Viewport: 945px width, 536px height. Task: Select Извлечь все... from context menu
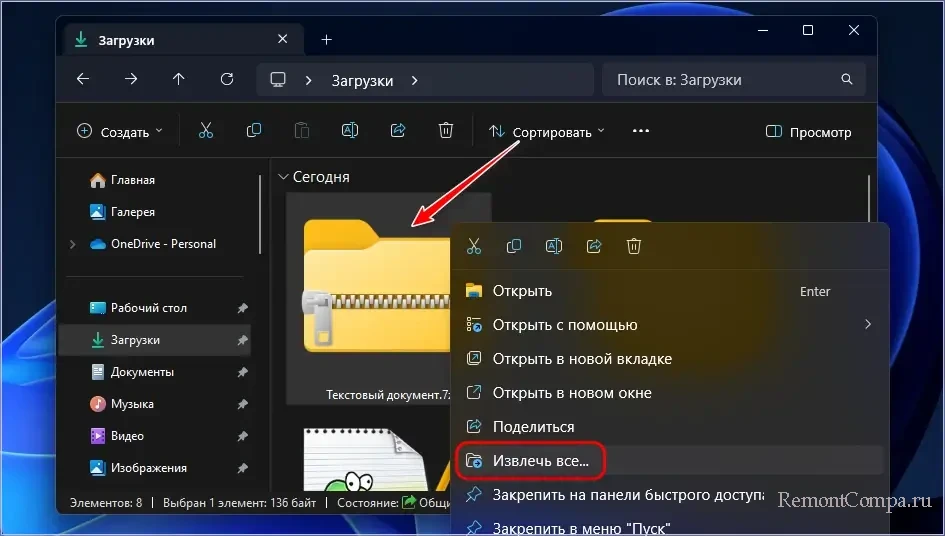[x=547, y=461]
